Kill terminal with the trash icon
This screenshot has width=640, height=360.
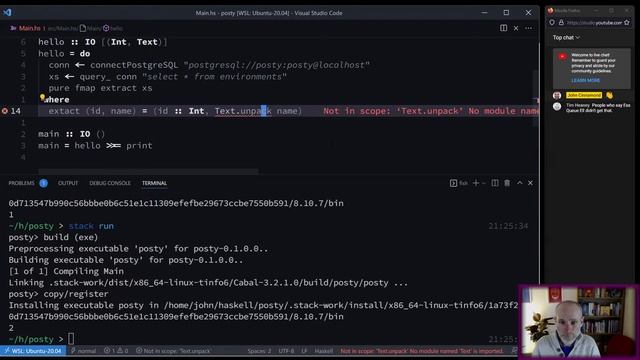click(x=507, y=183)
